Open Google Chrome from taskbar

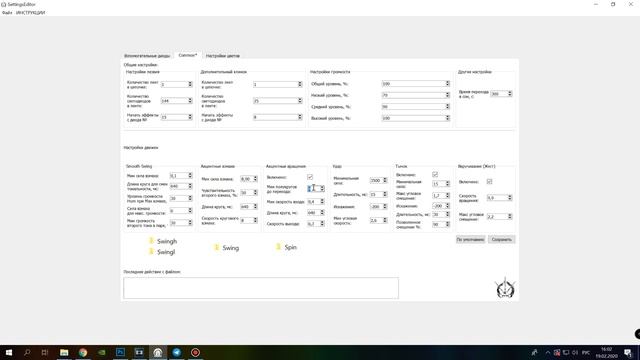click(x=83, y=352)
